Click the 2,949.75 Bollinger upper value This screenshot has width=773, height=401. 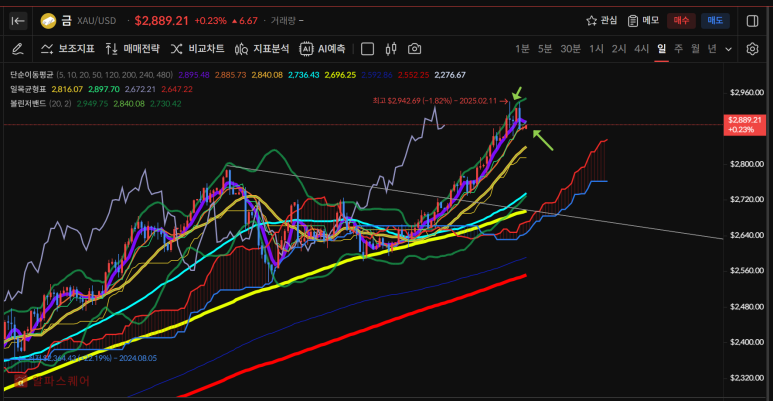click(x=92, y=104)
